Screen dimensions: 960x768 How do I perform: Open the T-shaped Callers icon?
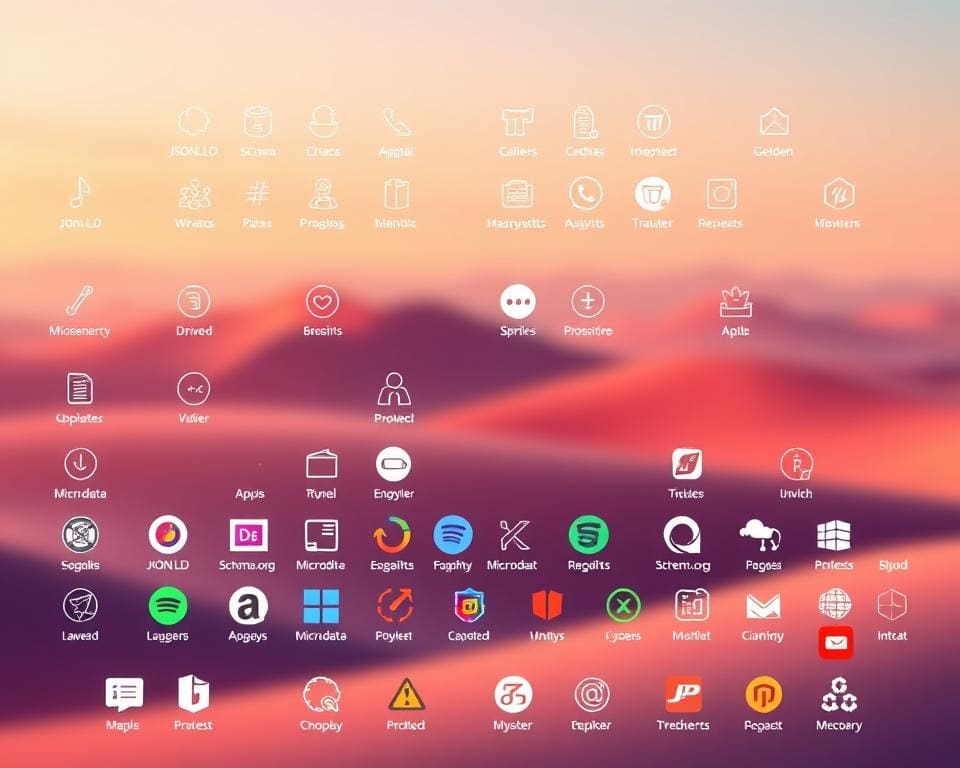click(517, 121)
